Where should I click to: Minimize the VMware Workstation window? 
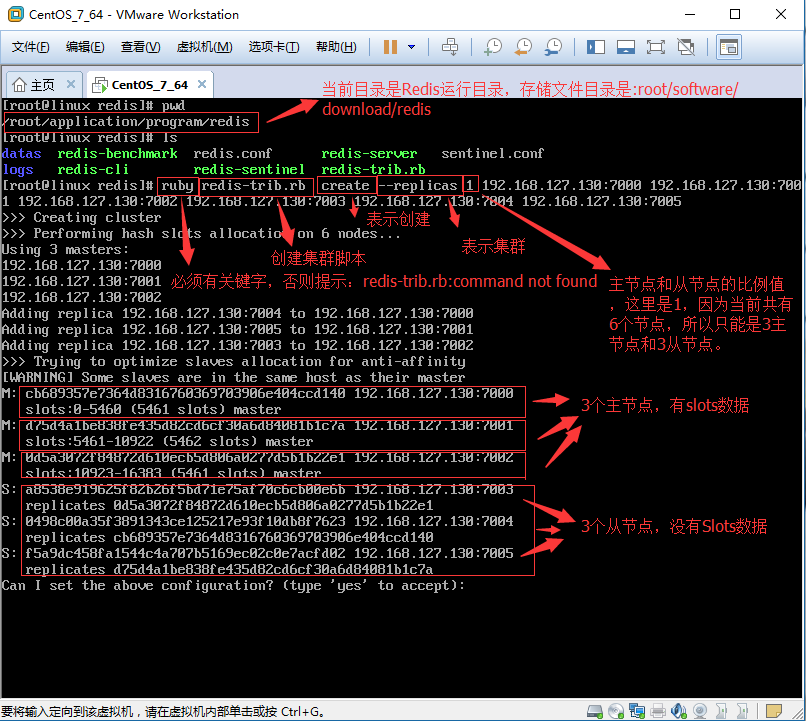click(690, 14)
